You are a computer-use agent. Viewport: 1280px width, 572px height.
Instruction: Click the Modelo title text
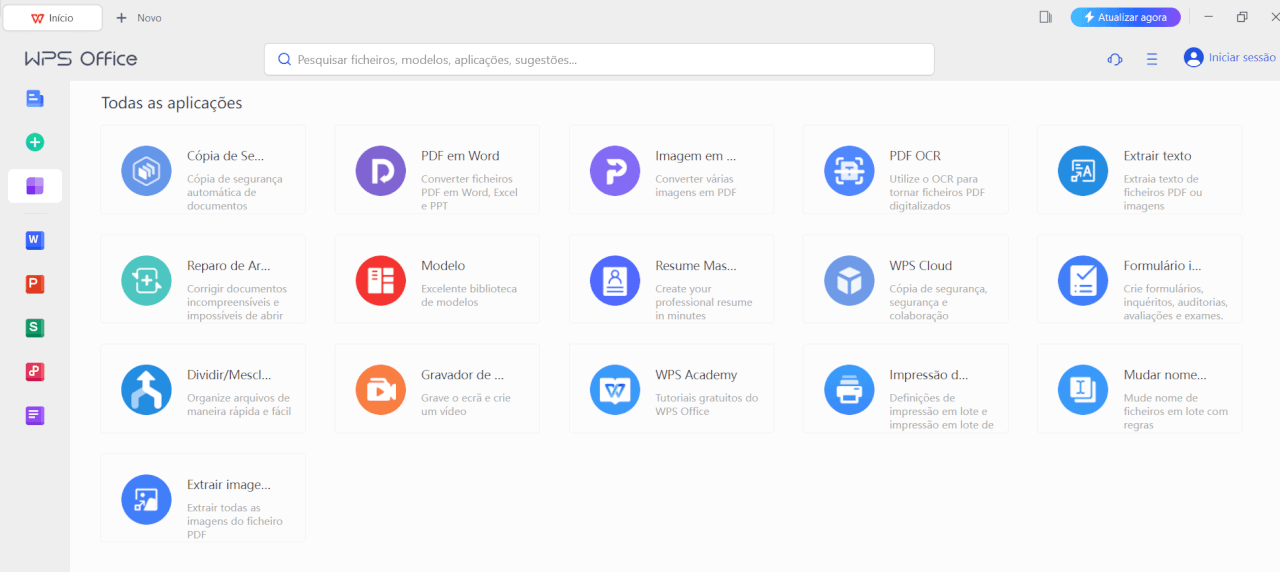443,266
